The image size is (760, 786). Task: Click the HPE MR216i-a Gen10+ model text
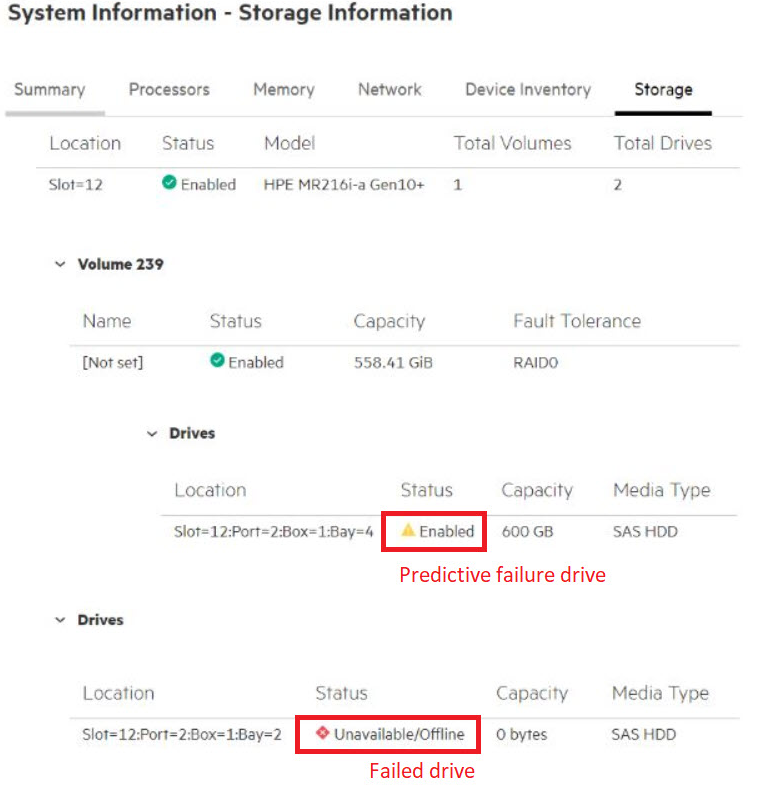344,185
